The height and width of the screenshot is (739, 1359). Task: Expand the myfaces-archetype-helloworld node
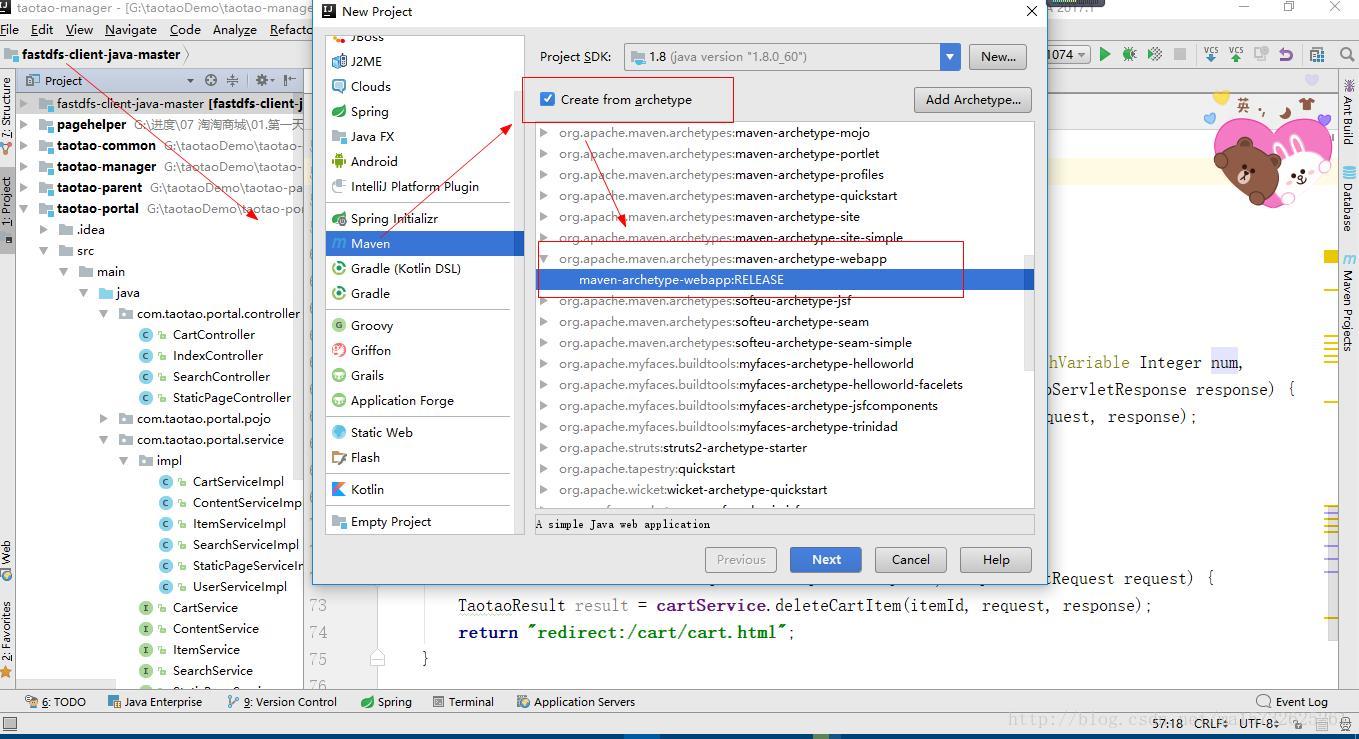click(544, 364)
